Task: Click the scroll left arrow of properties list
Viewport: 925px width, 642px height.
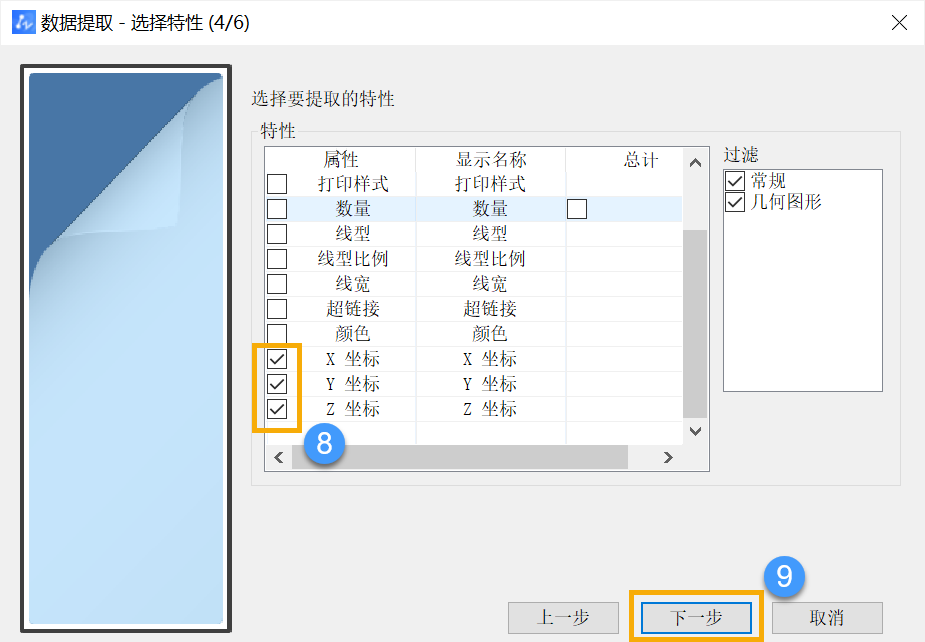Action: (x=279, y=457)
